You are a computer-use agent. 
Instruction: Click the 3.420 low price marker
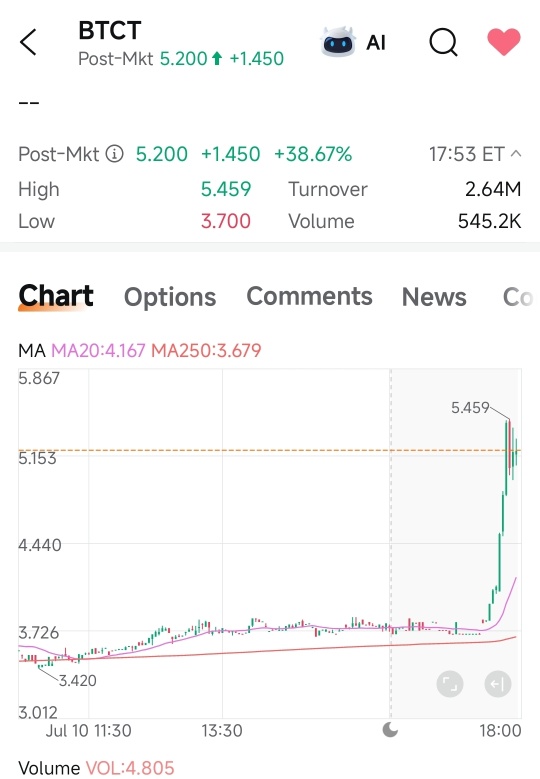[x=77, y=681]
